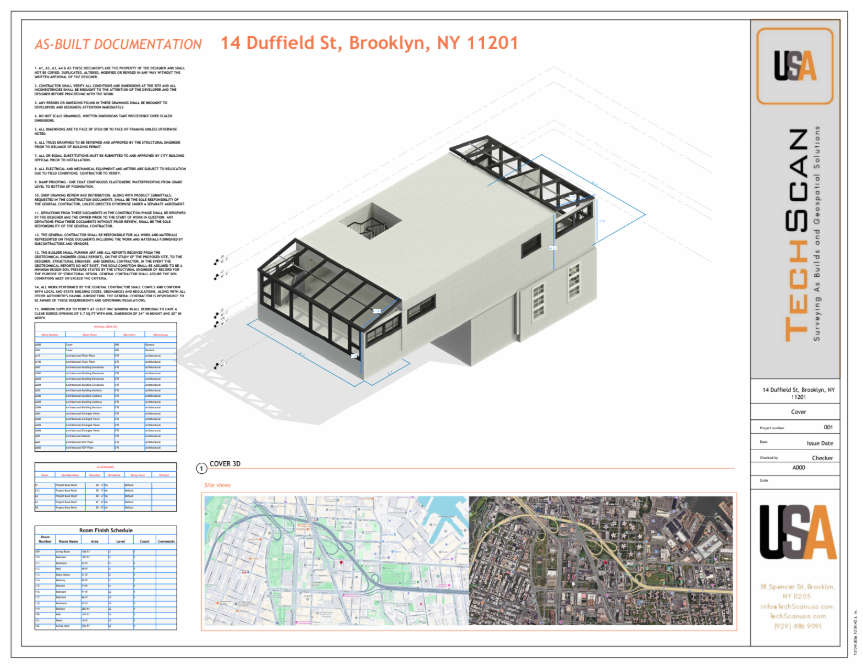Image resolution: width=863 pixels, height=670 pixels.
Task: Click the info@TechScanusa.com email link
Action: [x=797, y=606]
